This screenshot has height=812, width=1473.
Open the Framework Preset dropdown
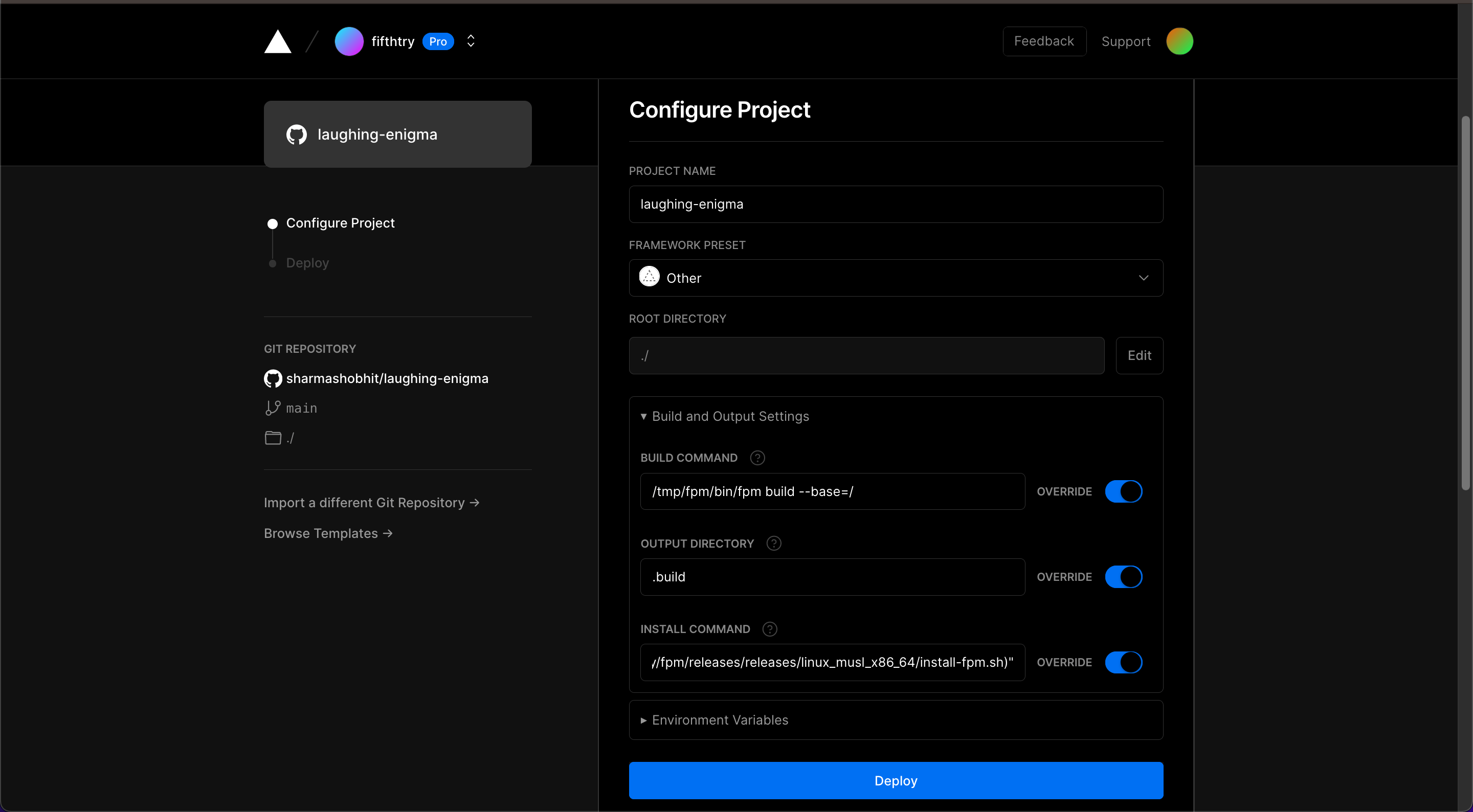point(896,278)
